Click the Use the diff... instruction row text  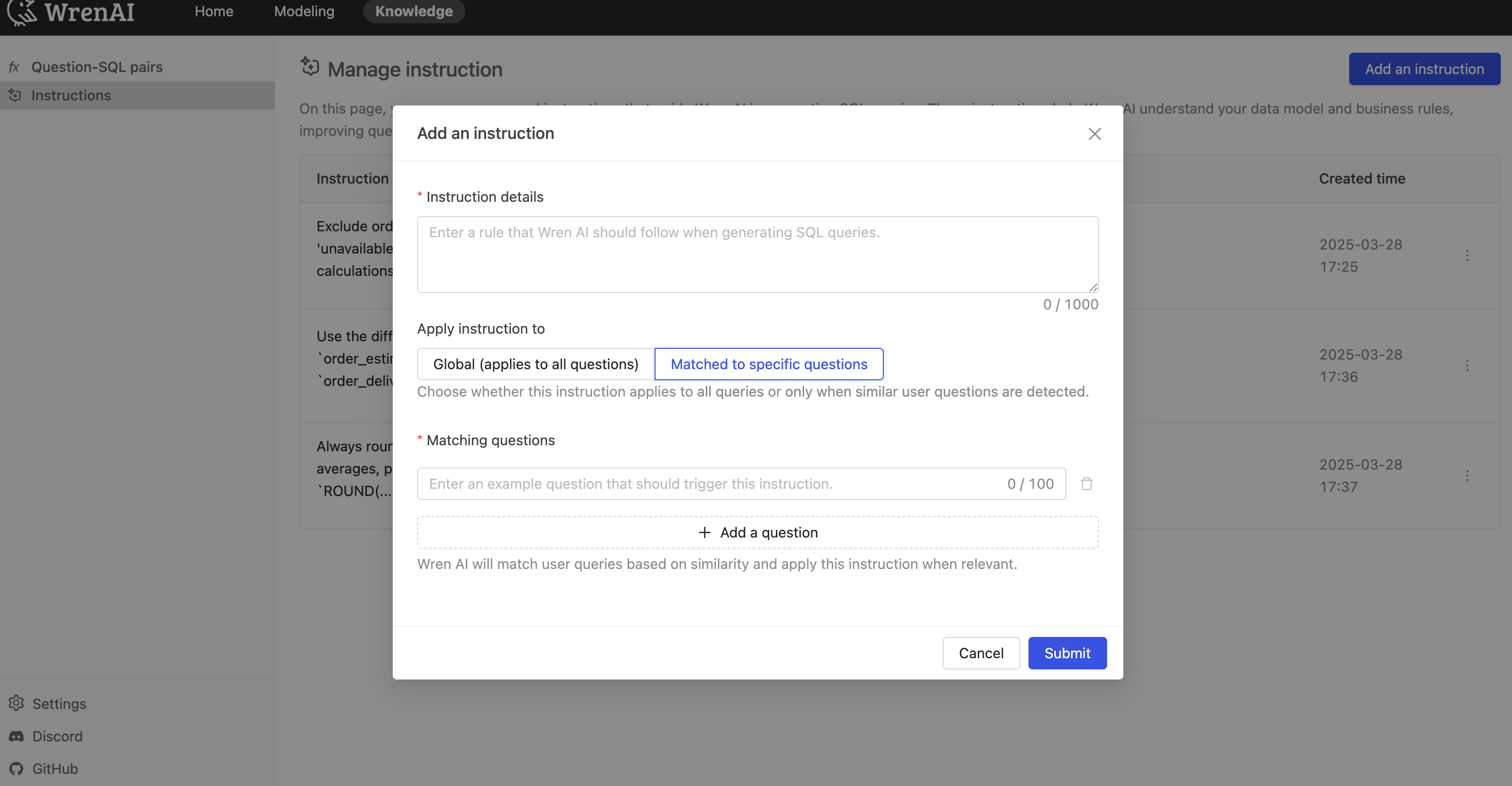pyautogui.click(x=355, y=359)
